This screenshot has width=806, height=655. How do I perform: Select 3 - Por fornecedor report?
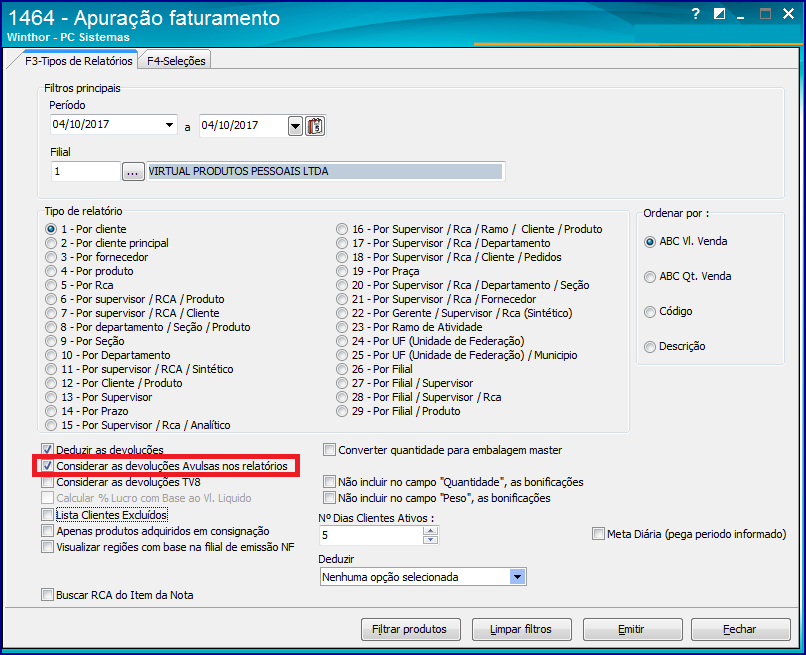pyautogui.click(x=51, y=257)
